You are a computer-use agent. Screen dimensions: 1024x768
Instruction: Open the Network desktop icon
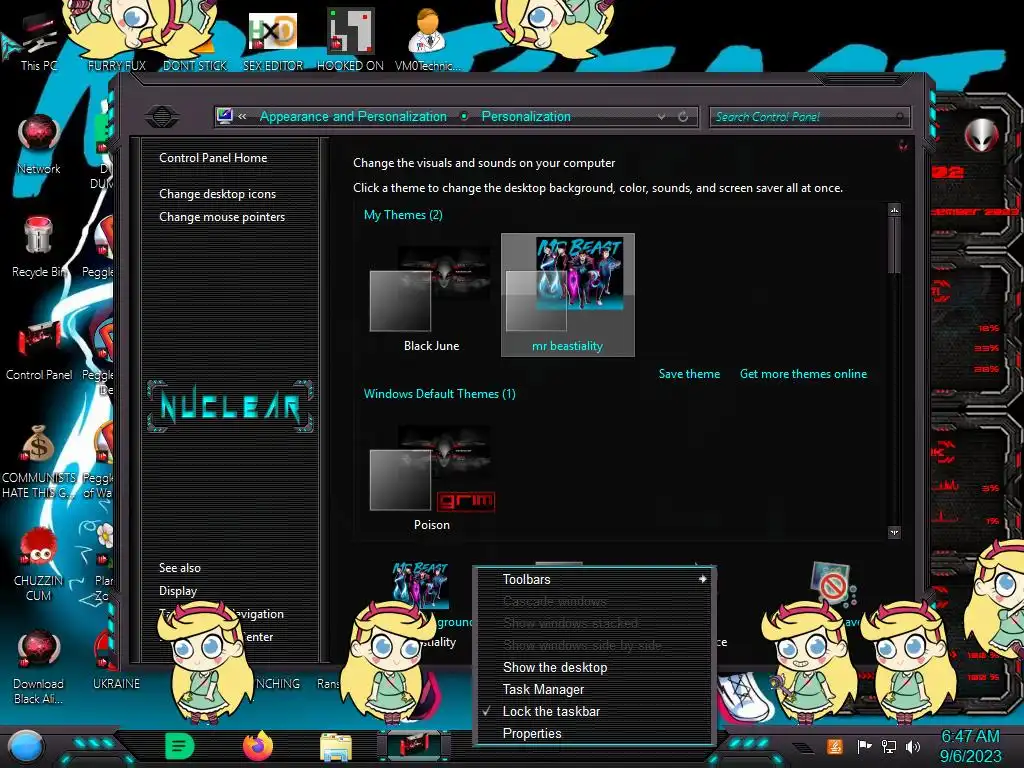(x=39, y=144)
